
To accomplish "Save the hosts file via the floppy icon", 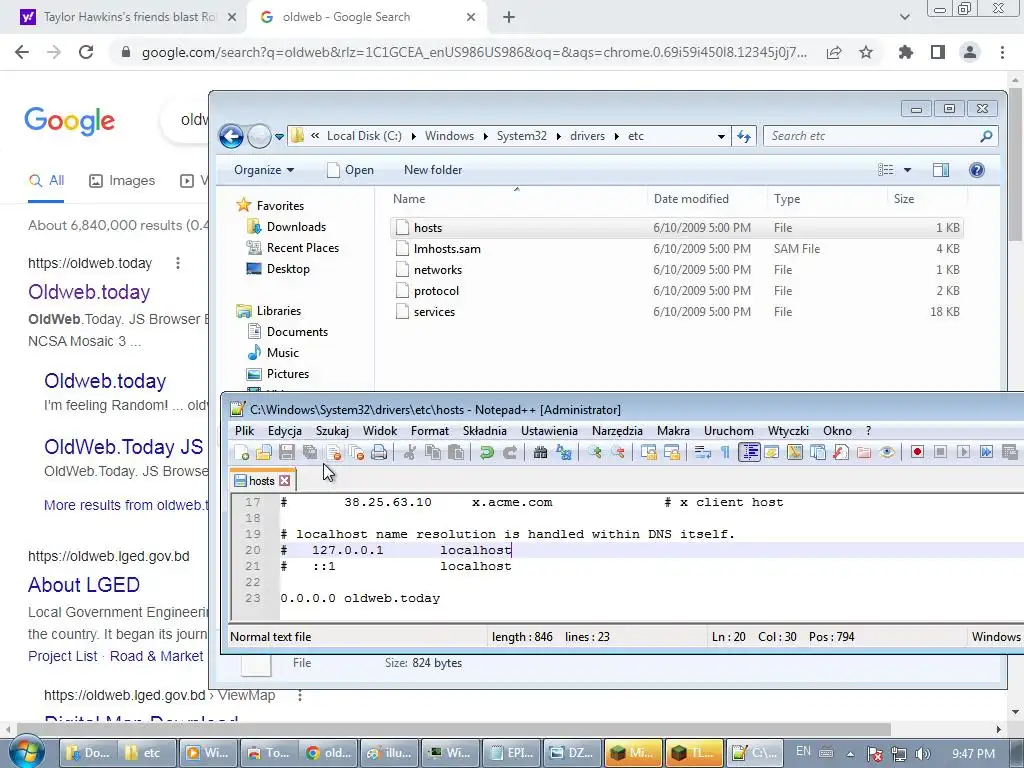I will click(287, 452).
